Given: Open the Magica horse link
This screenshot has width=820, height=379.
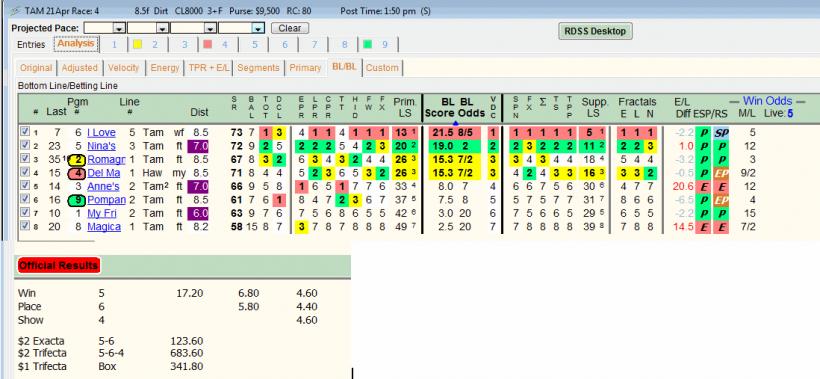Looking at the screenshot, I should (x=104, y=227).
